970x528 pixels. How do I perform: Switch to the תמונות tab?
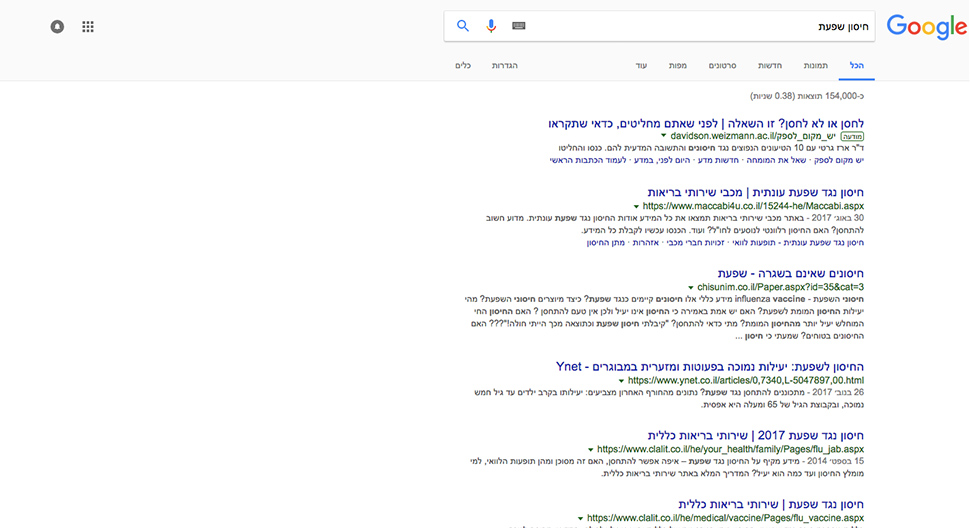[x=815, y=66]
